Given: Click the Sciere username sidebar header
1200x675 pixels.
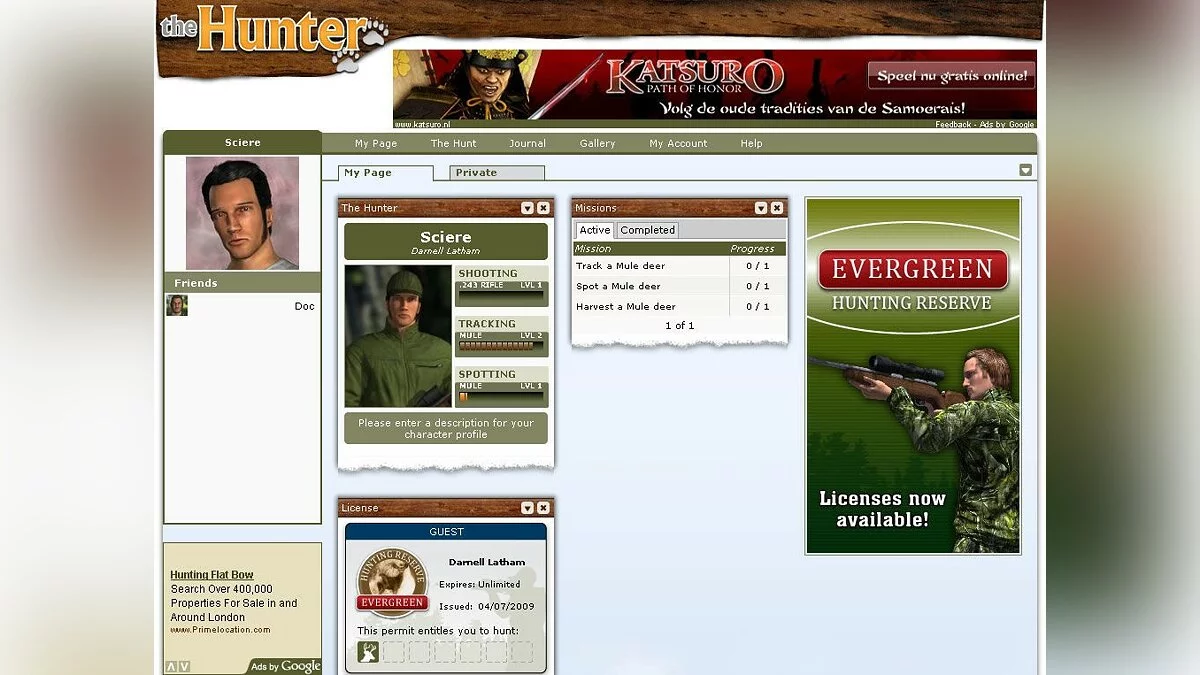Looking at the screenshot, I should point(242,142).
